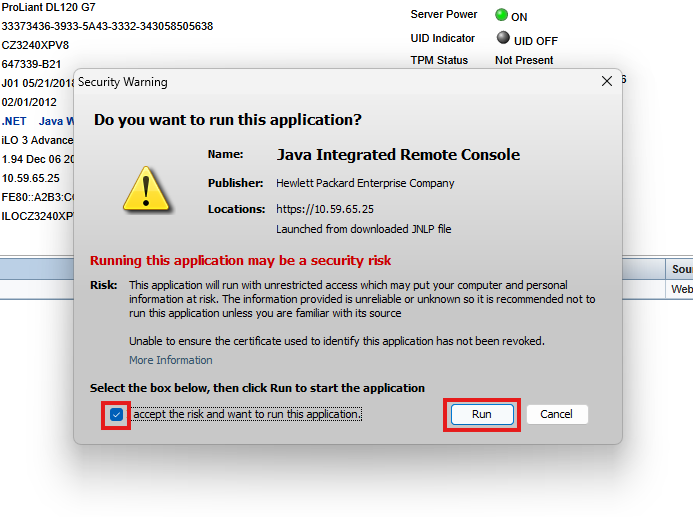Click the location https://10.59.65.25 in dialog
The height and width of the screenshot is (517, 693).
point(325,209)
